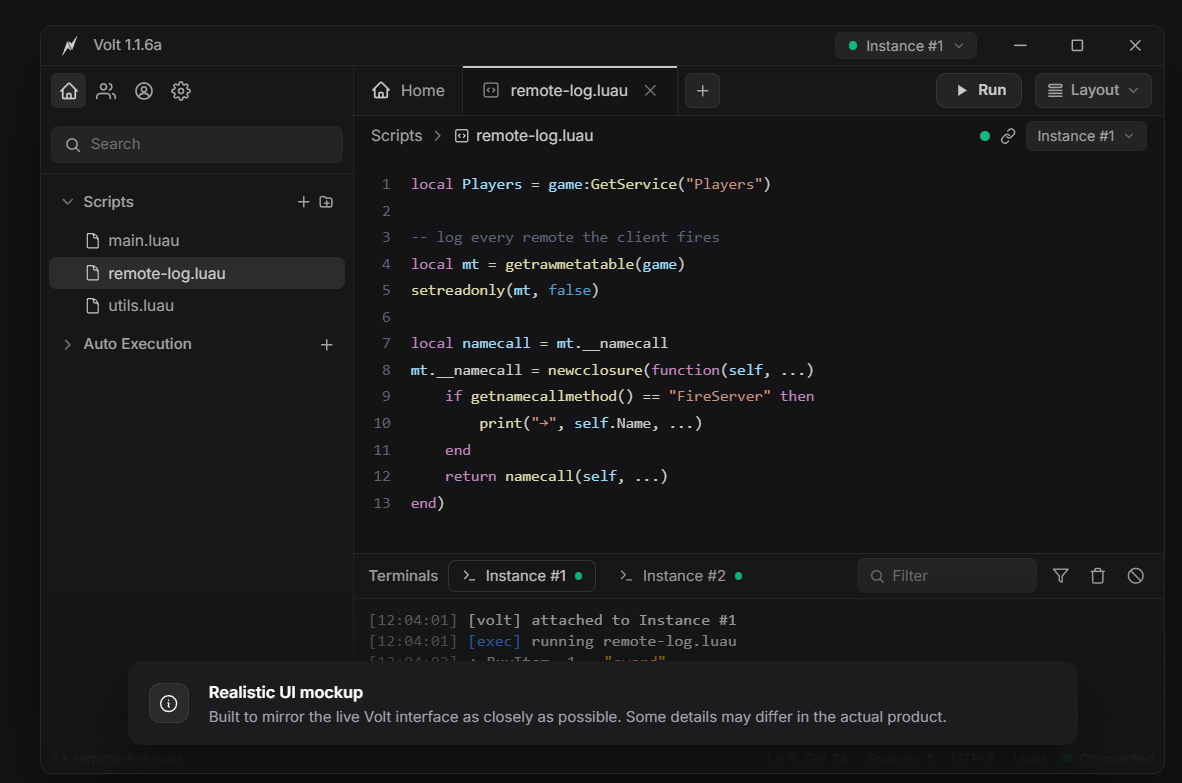
Task: Switch to Instance #1 terminal tab
Action: coord(522,576)
